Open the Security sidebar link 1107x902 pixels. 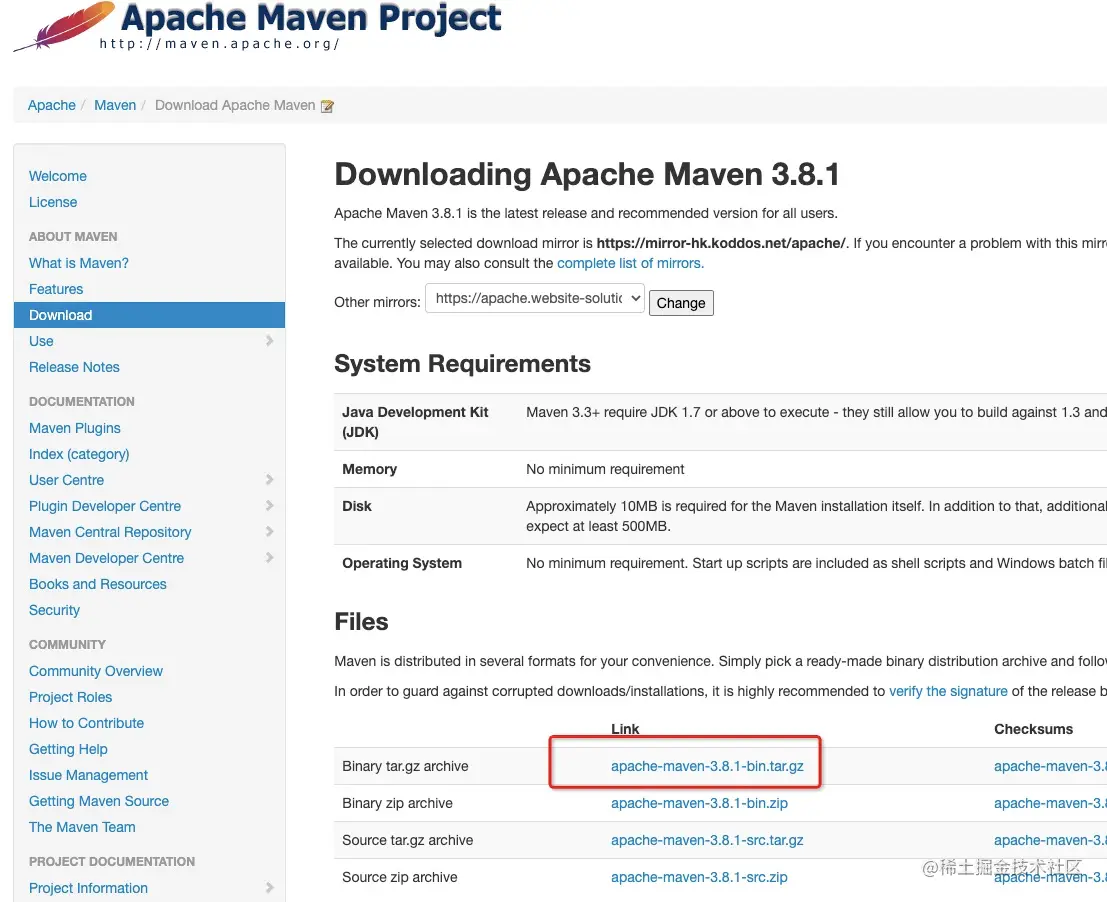click(x=54, y=611)
